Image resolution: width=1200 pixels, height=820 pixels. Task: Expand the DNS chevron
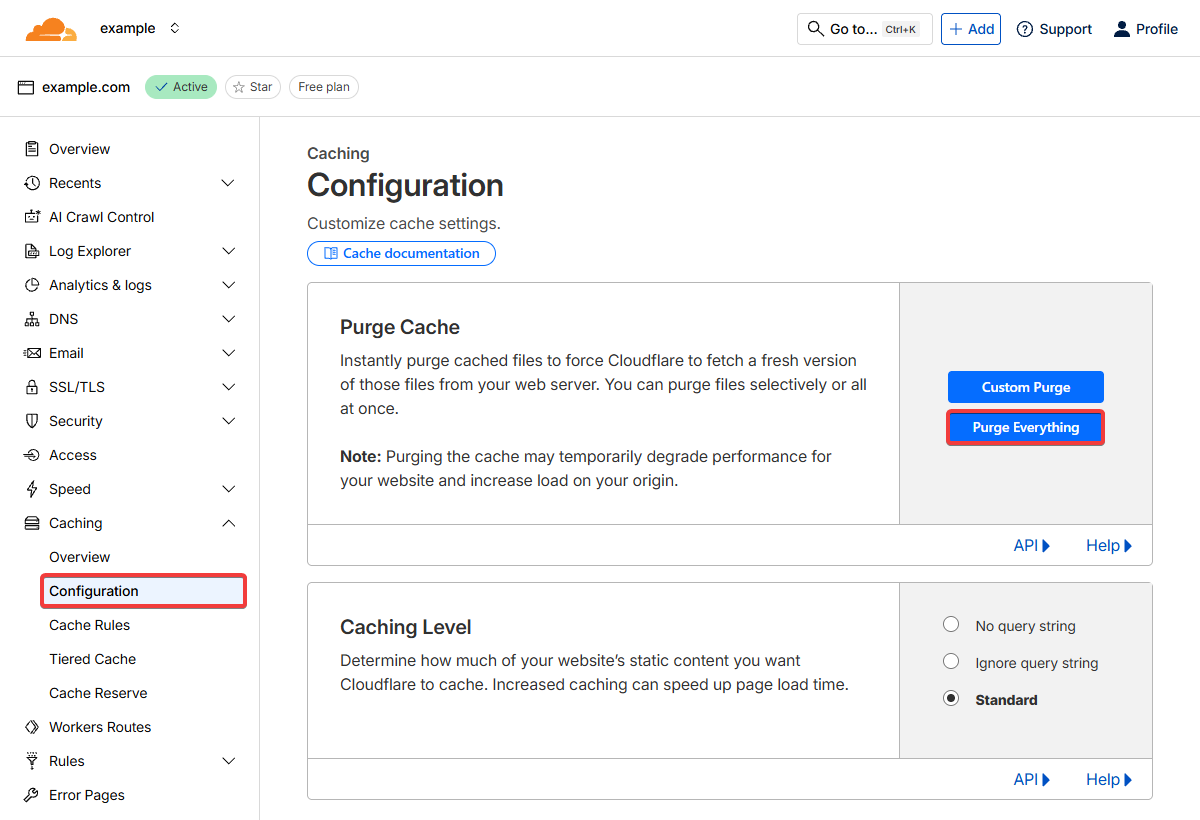click(228, 319)
